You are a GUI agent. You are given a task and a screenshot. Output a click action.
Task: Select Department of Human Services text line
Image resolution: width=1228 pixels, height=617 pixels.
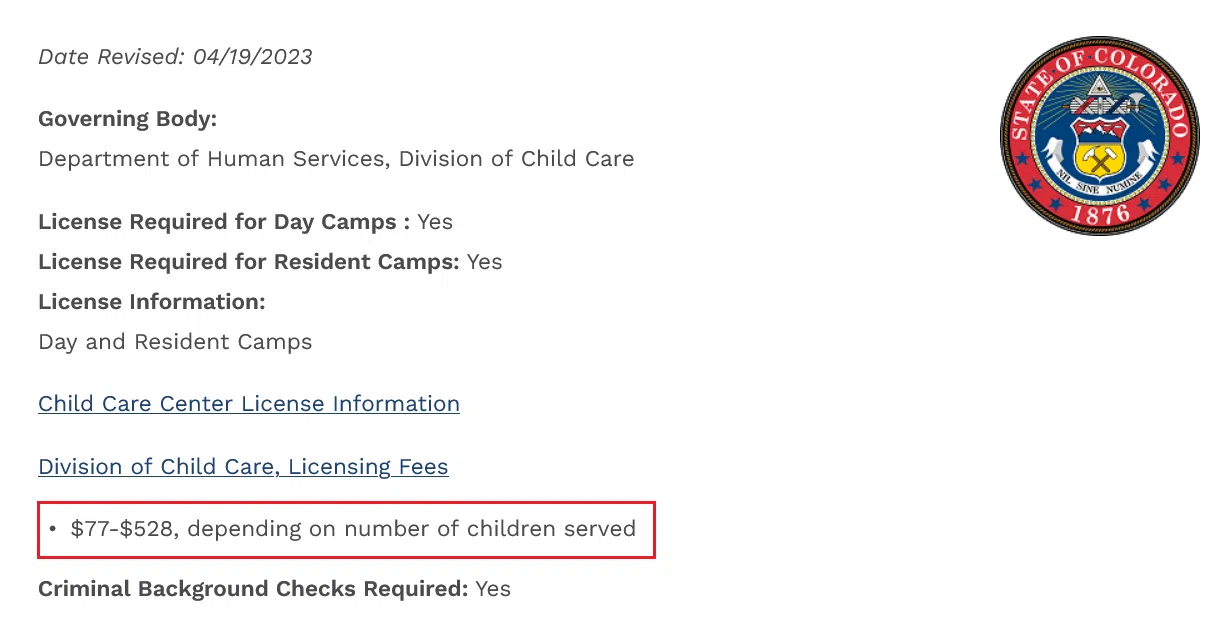pos(336,159)
